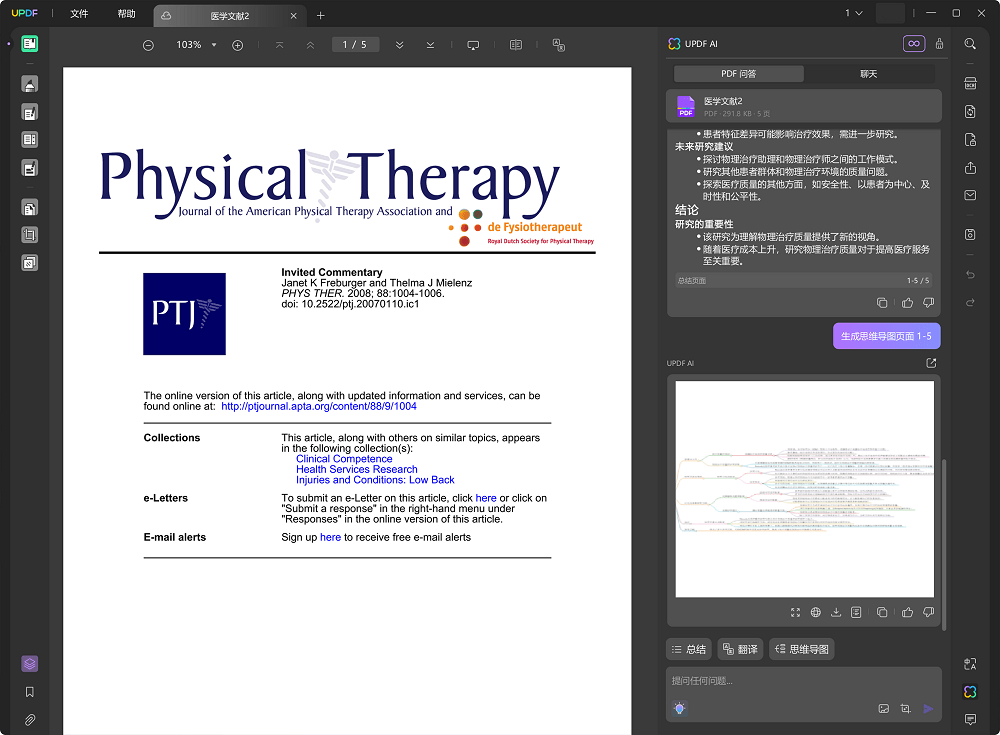
Task: Select the 医学文献2 PDF file card
Action: pos(804,106)
